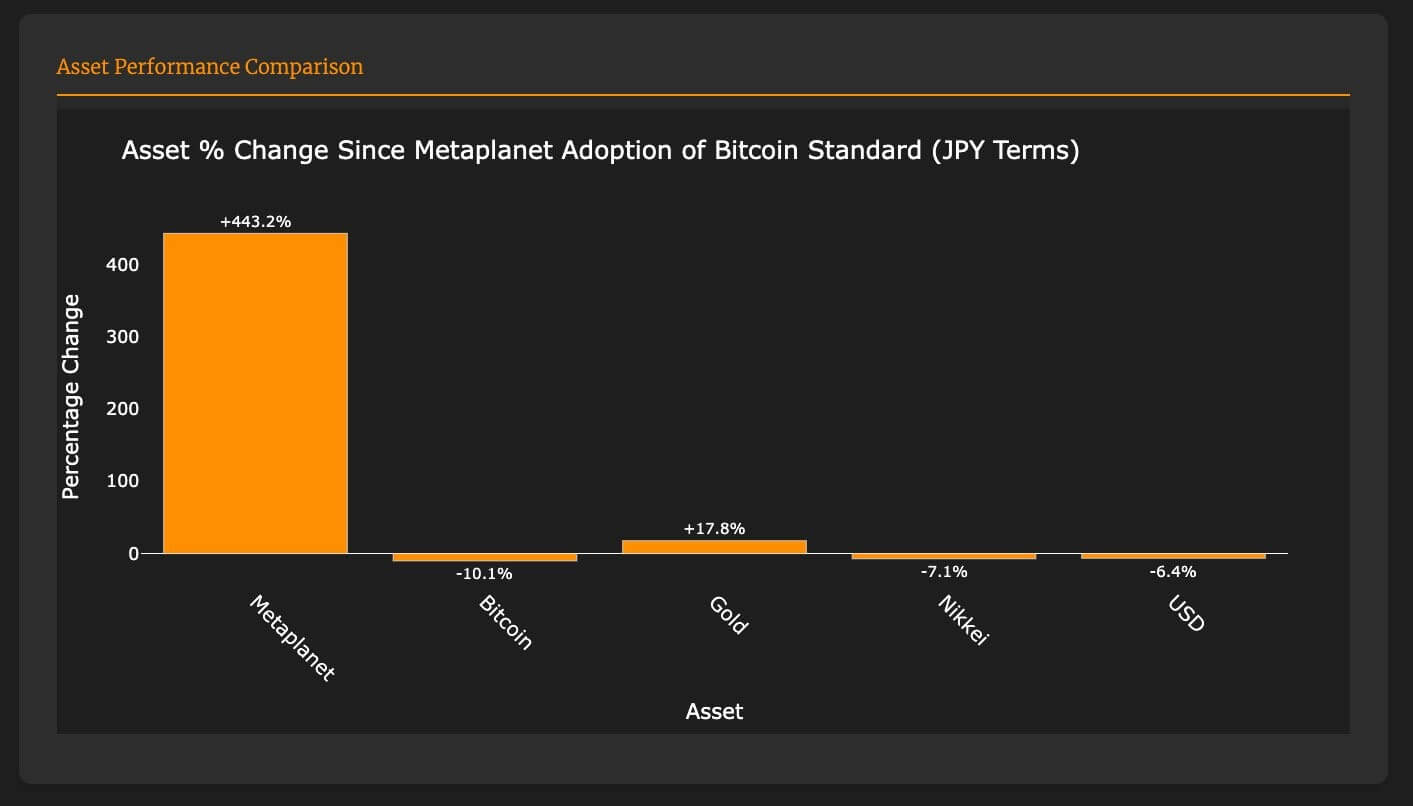The image size is (1413, 806).
Task: Select the Nikkei axis tick label
Action: click(963, 621)
